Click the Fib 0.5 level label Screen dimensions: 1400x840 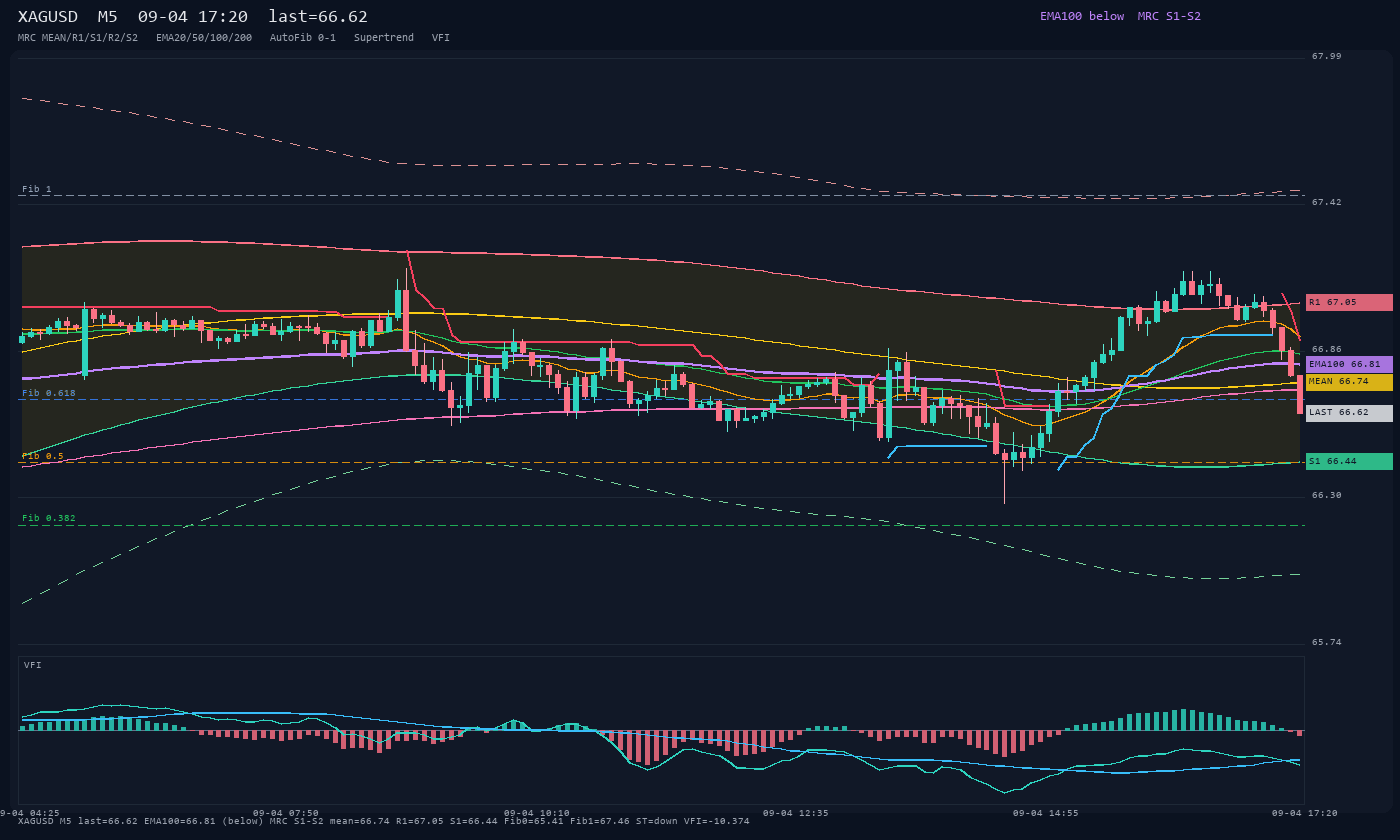click(x=43, y=456)
